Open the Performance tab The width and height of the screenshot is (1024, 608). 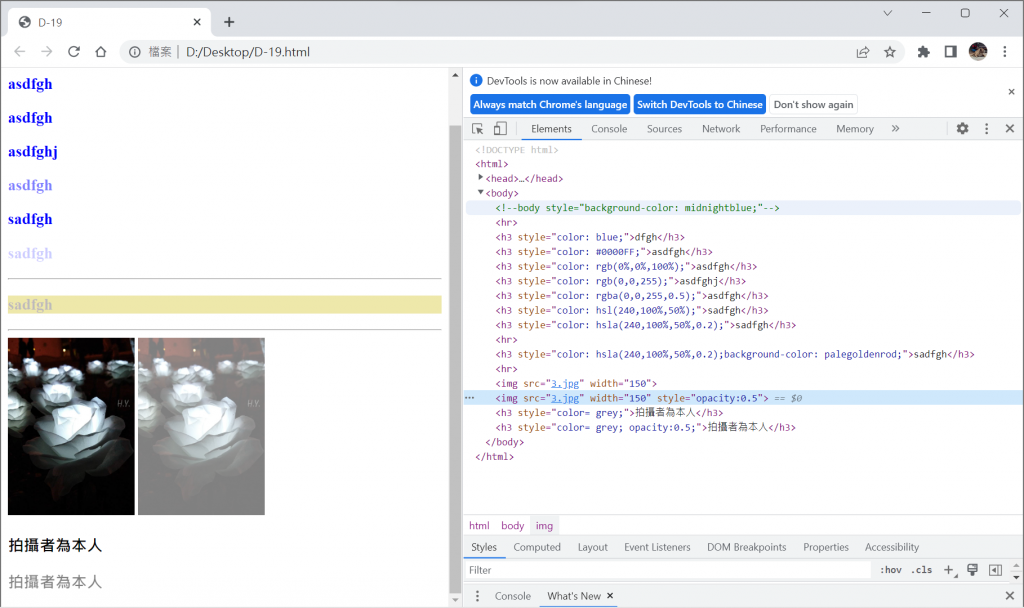[788, 129]
